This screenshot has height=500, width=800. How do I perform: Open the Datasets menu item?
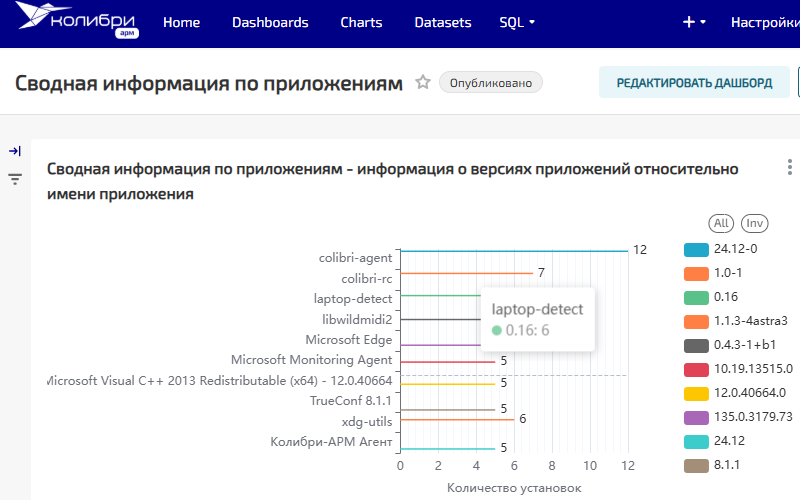pos(443,22)
